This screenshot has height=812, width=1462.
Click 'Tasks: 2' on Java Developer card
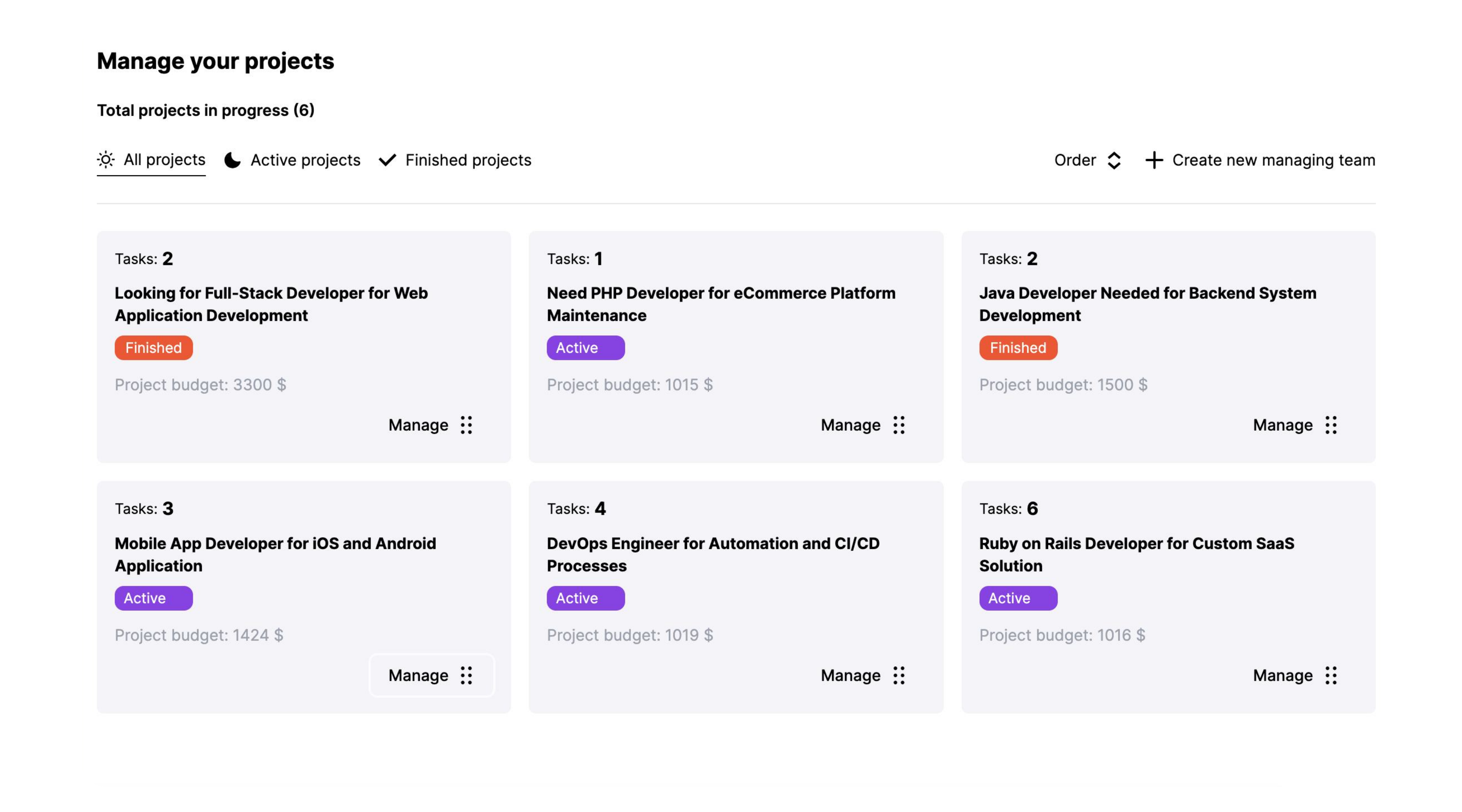[1009, 259]
